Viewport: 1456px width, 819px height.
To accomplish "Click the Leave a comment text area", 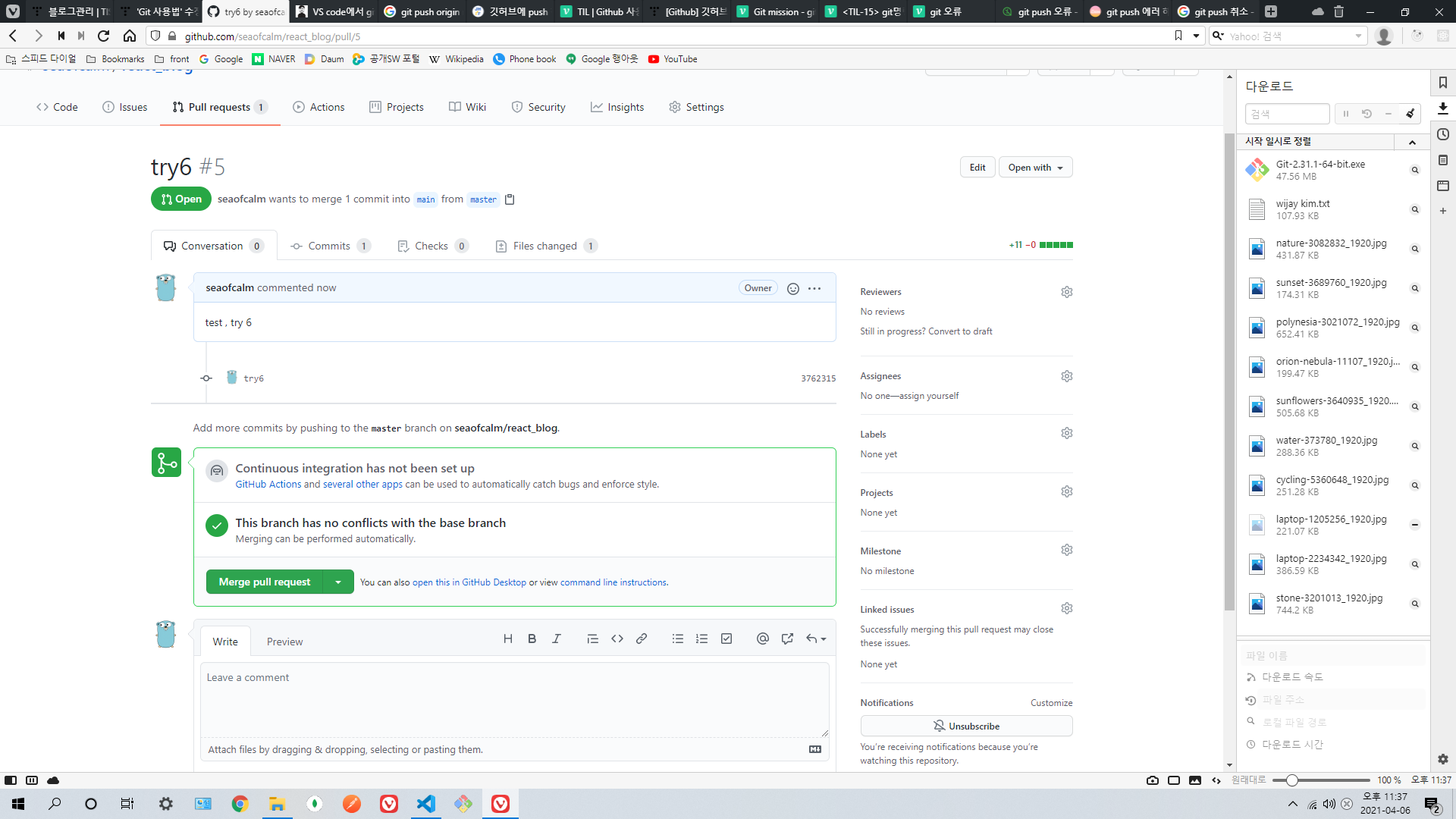I will pyautogui.click(x=515, y=700).
